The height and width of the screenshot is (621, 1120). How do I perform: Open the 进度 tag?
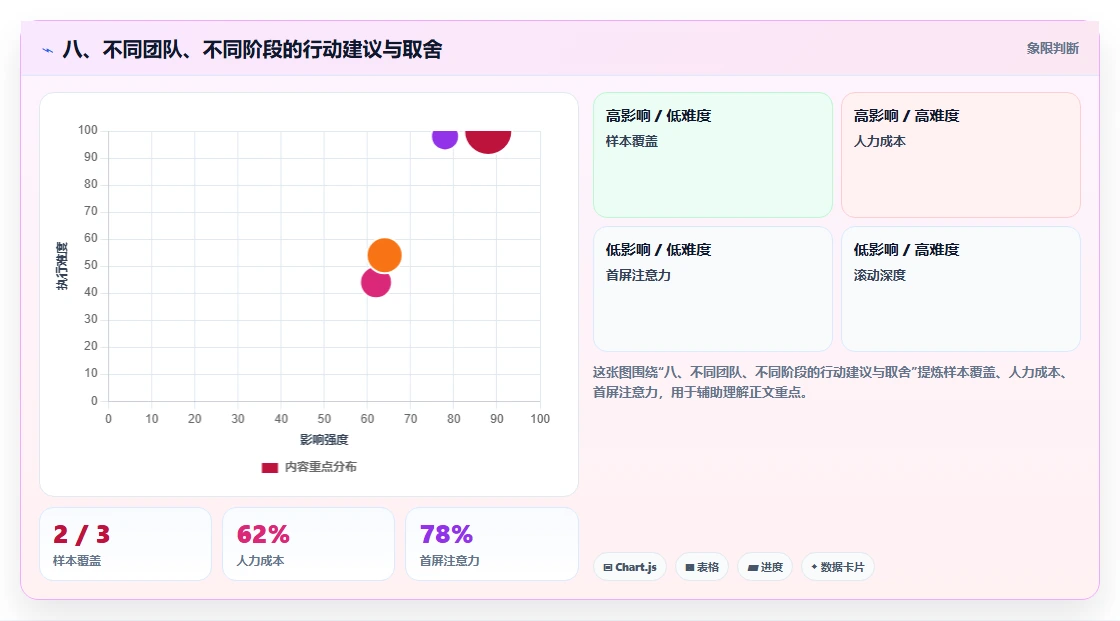[x=765, y=567]
